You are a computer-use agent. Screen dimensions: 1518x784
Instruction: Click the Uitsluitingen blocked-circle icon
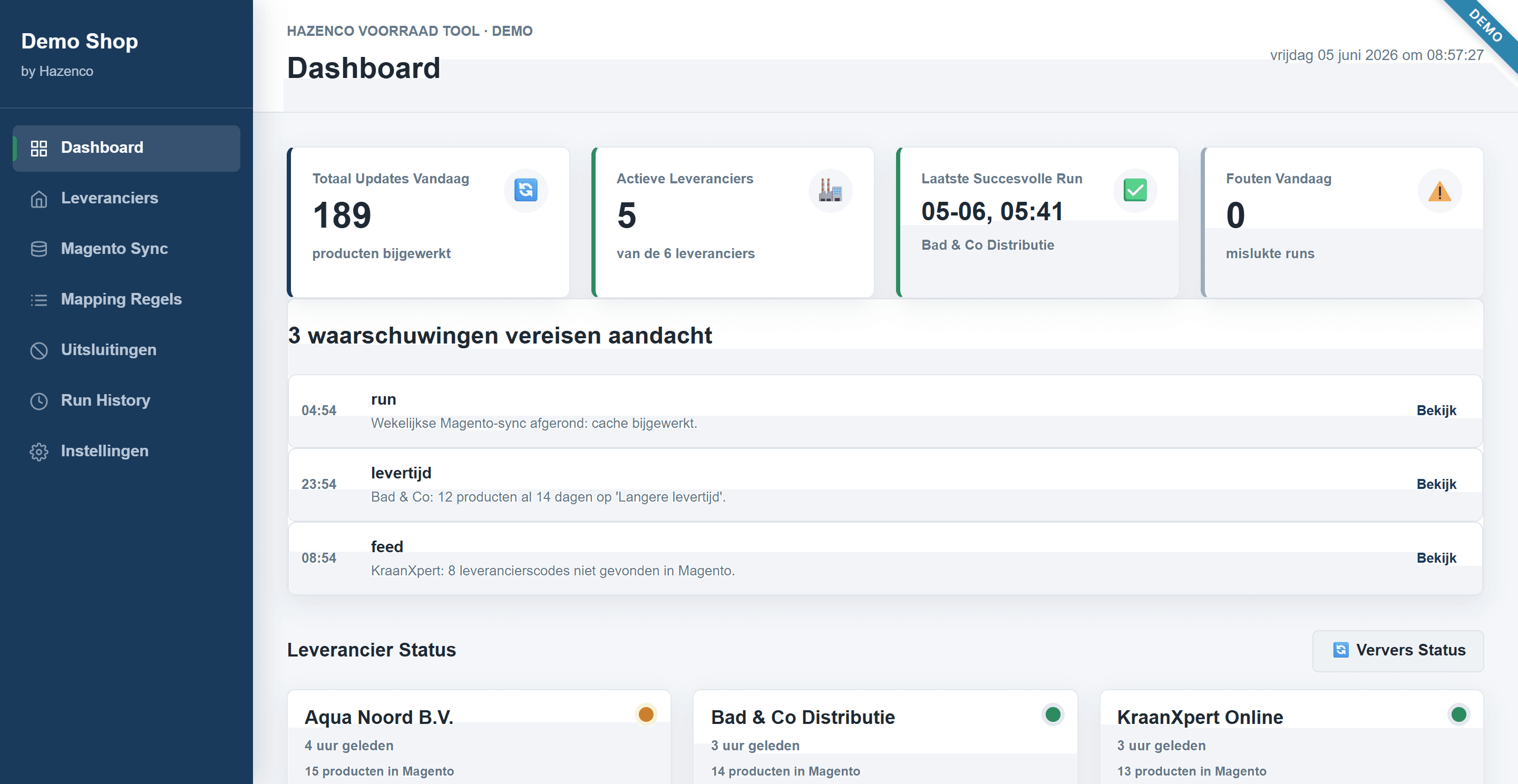[39, 350]
